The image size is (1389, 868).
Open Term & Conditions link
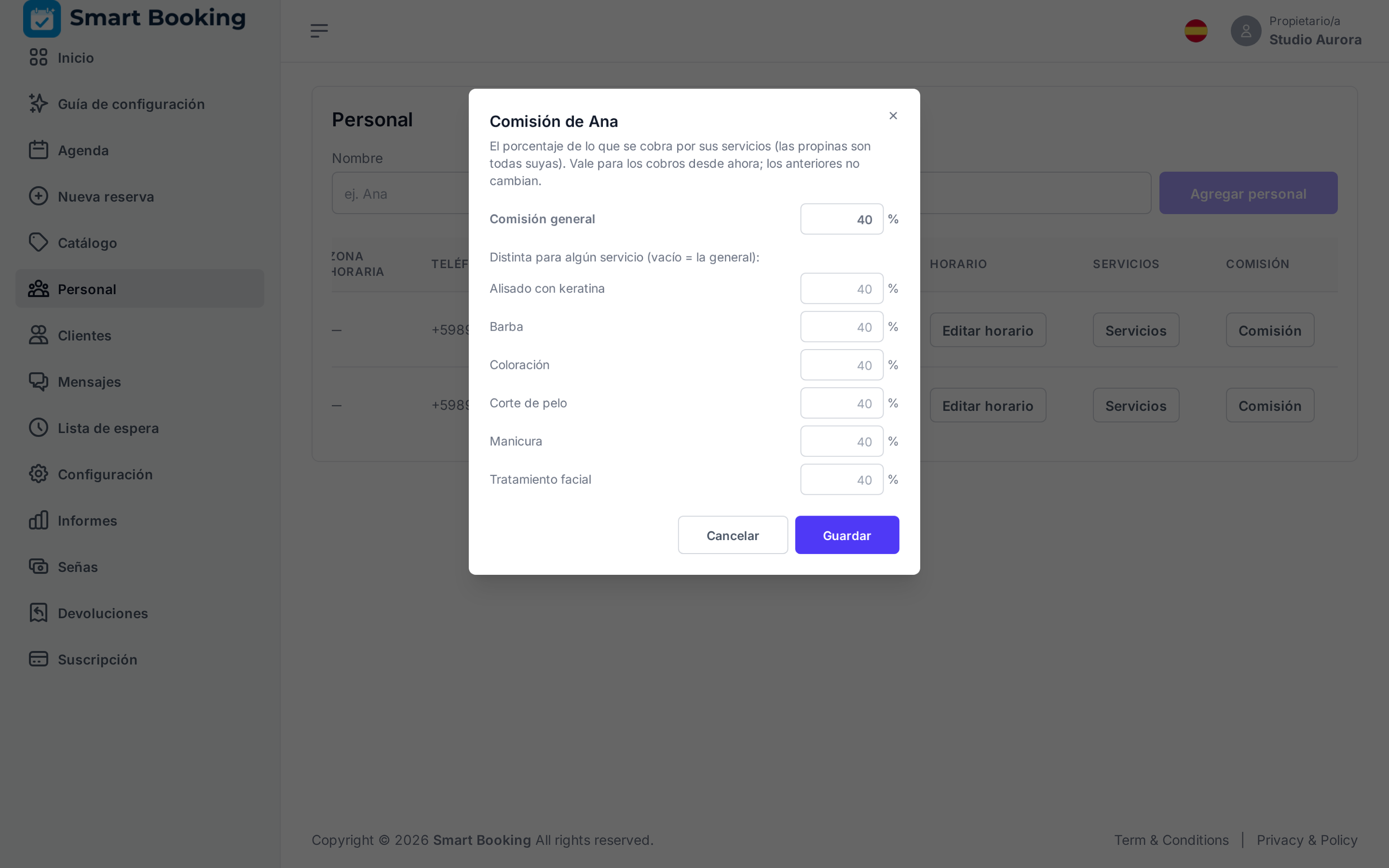(x=1171, y=840)
